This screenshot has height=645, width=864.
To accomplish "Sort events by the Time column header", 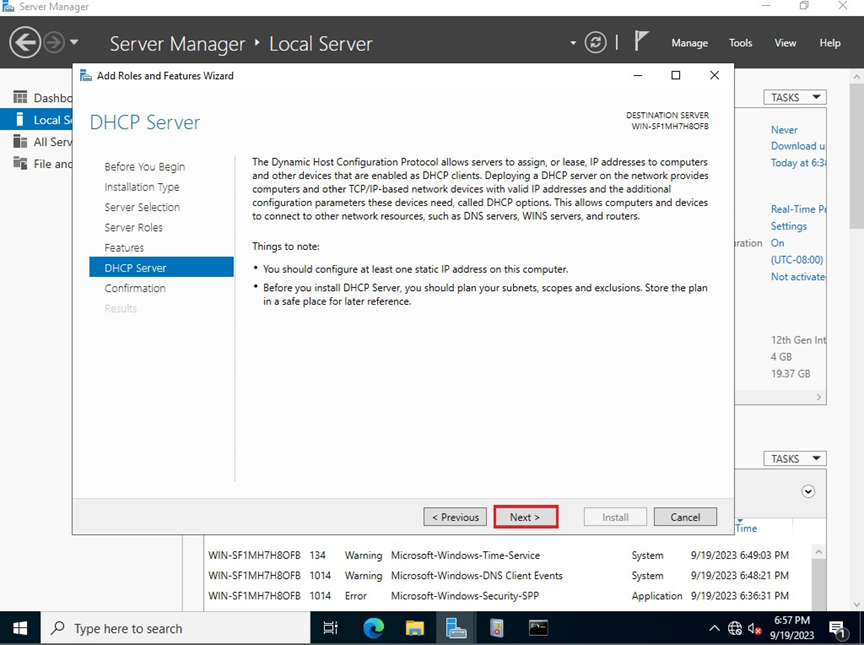I will 746,528.
